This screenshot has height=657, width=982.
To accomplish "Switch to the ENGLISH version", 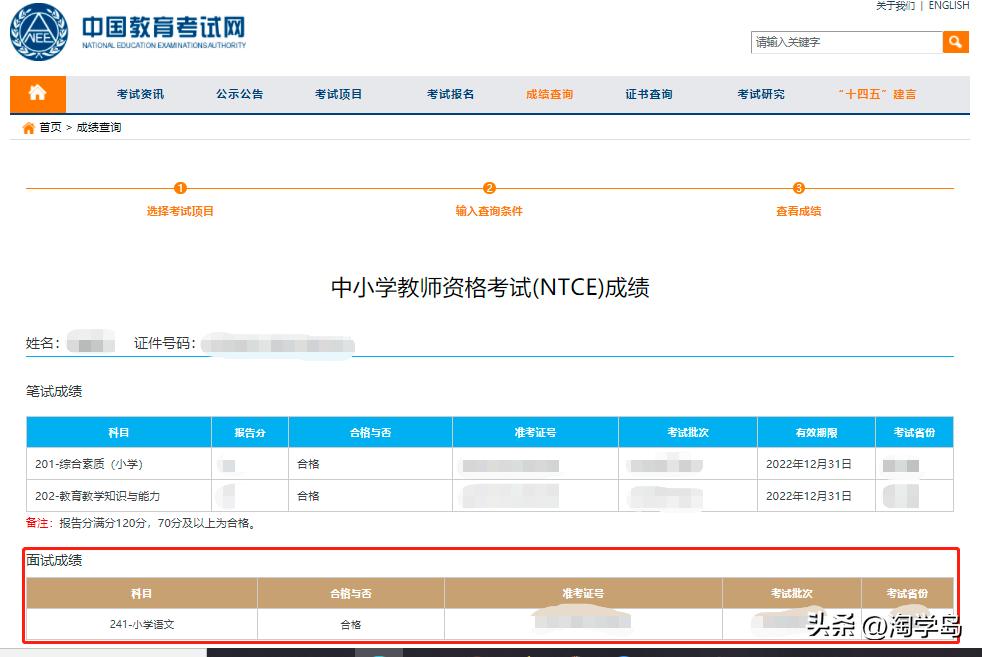I will pyautogui.click(x=946, y=7).
